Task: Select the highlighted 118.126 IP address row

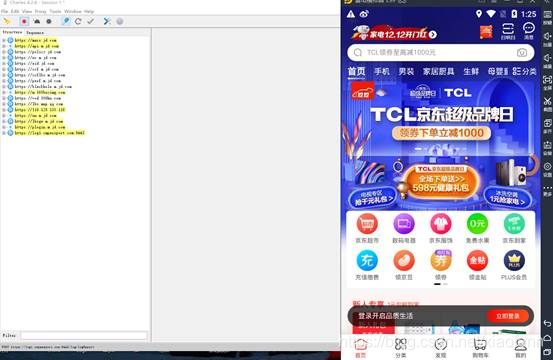Action: click(x=40, y=110)
